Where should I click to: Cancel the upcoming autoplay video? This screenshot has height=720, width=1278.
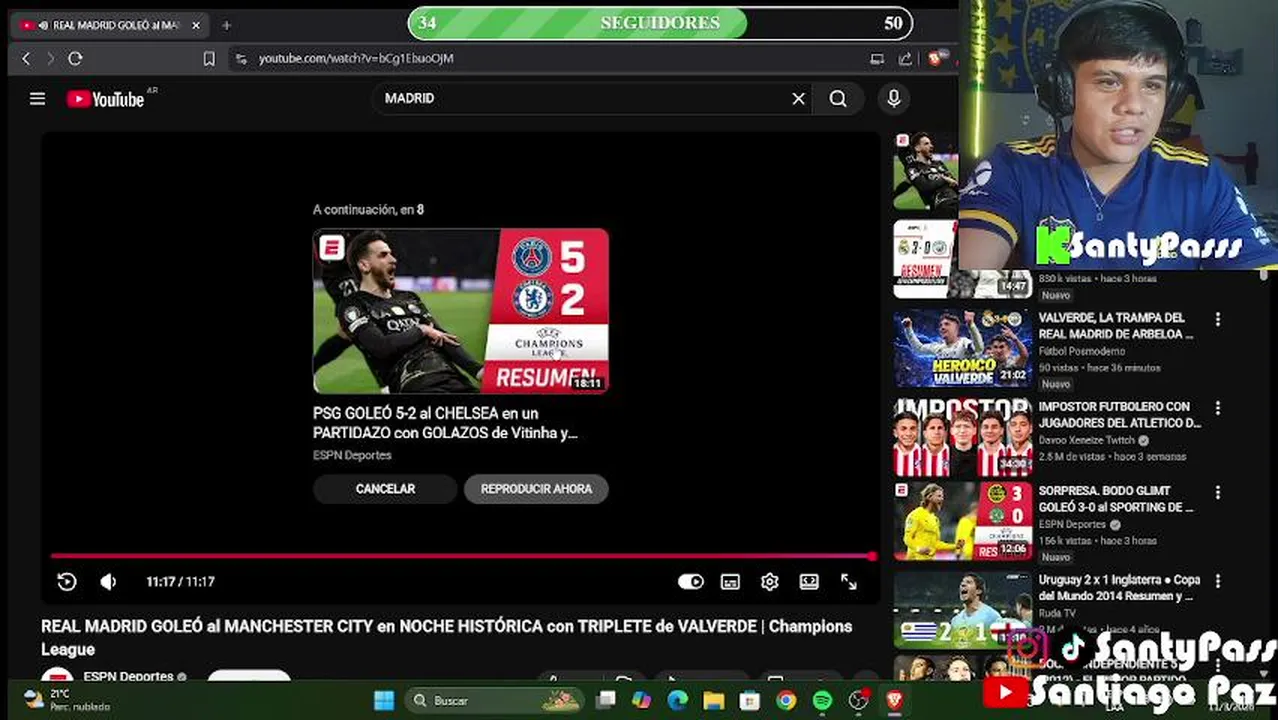point(385,489)
